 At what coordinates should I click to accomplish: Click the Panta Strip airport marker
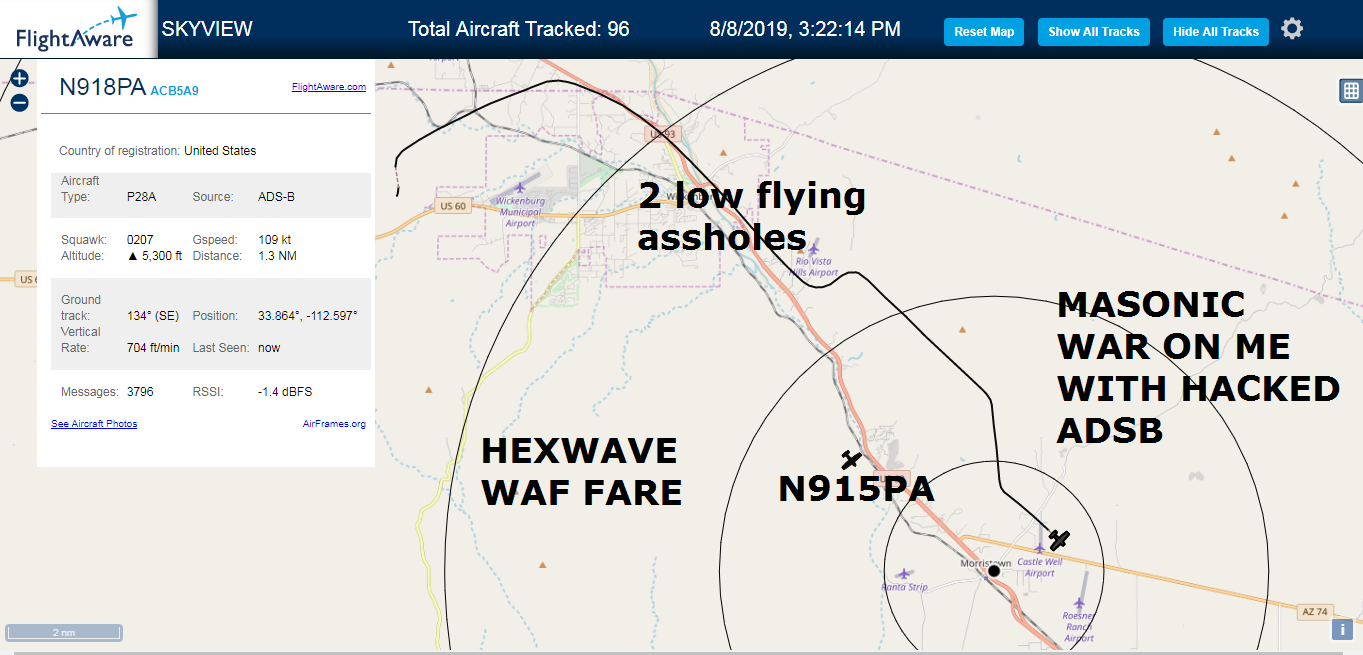coord(904,574)
